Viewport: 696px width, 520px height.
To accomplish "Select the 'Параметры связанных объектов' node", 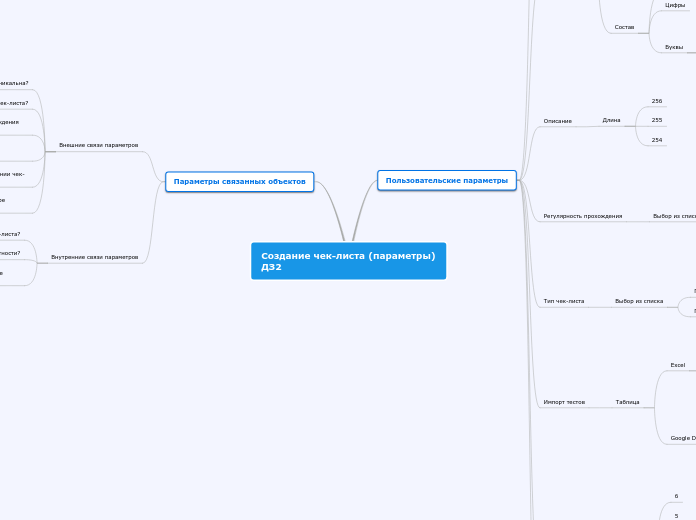I will coord(240,182).
